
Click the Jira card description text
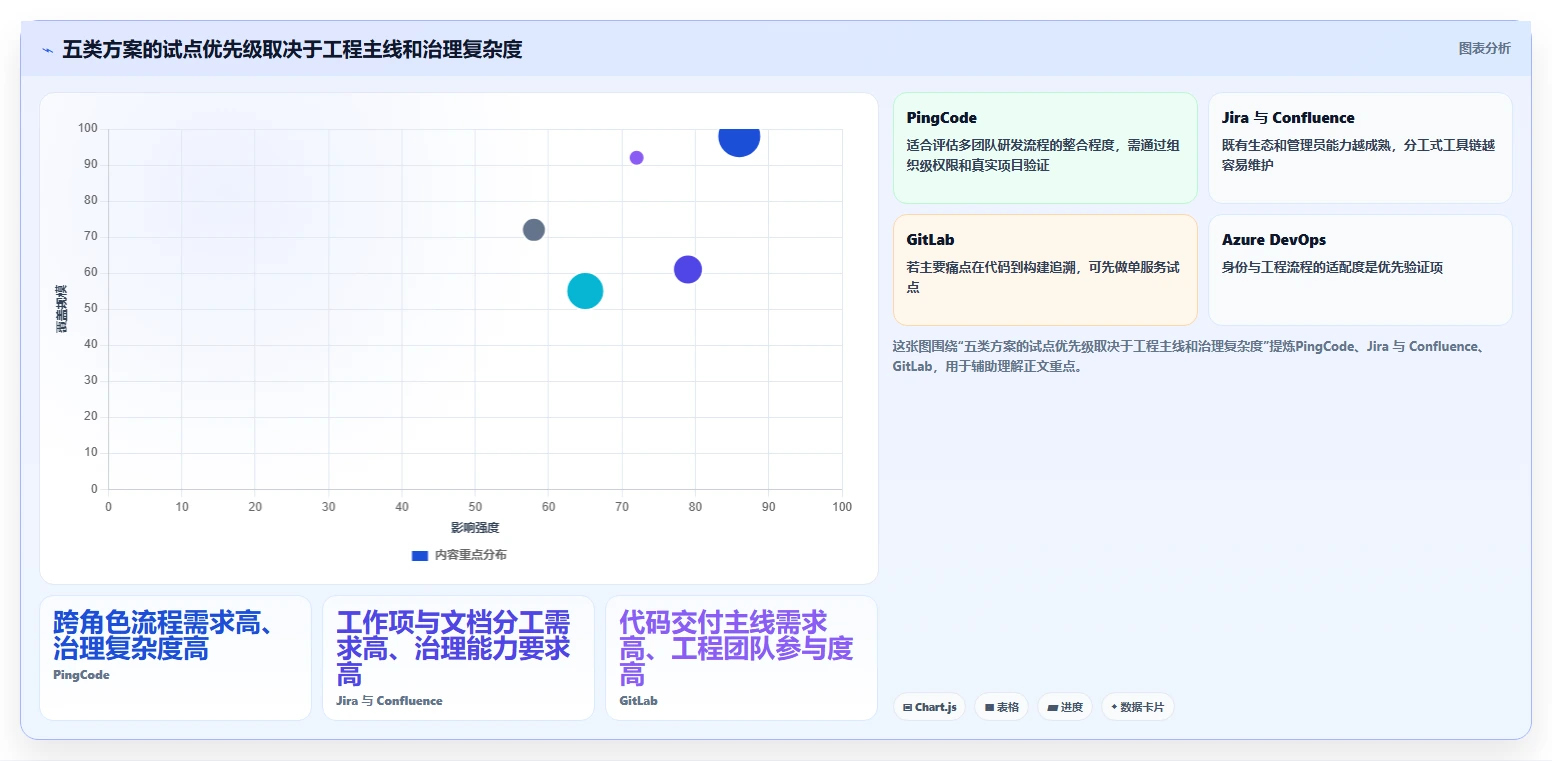pyautogui.click(x=1358, y=155)
